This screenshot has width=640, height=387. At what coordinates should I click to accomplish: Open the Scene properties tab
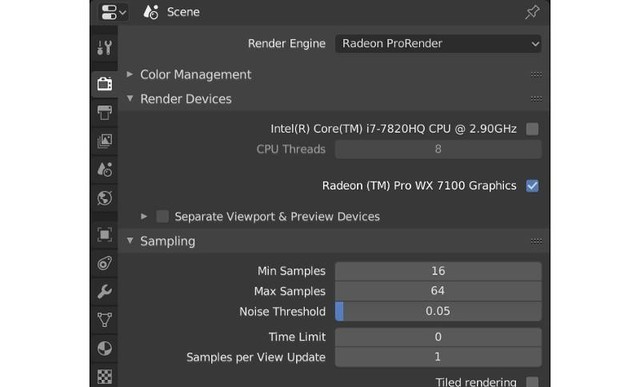pos(104,169)
